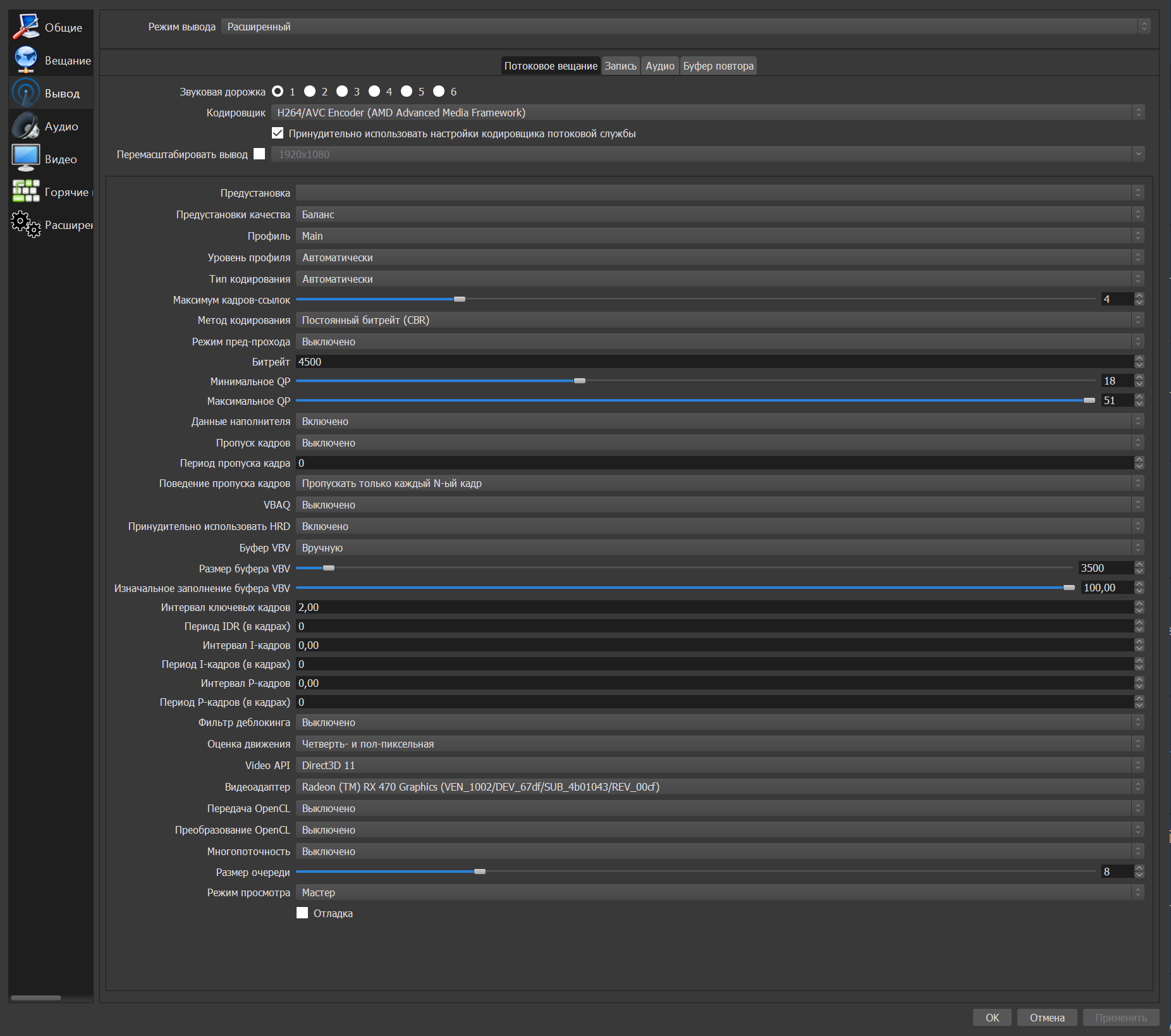Toggle the Отладка checkbox
This screenshot has height=1036, width=1171.
(x=302, y=913)
